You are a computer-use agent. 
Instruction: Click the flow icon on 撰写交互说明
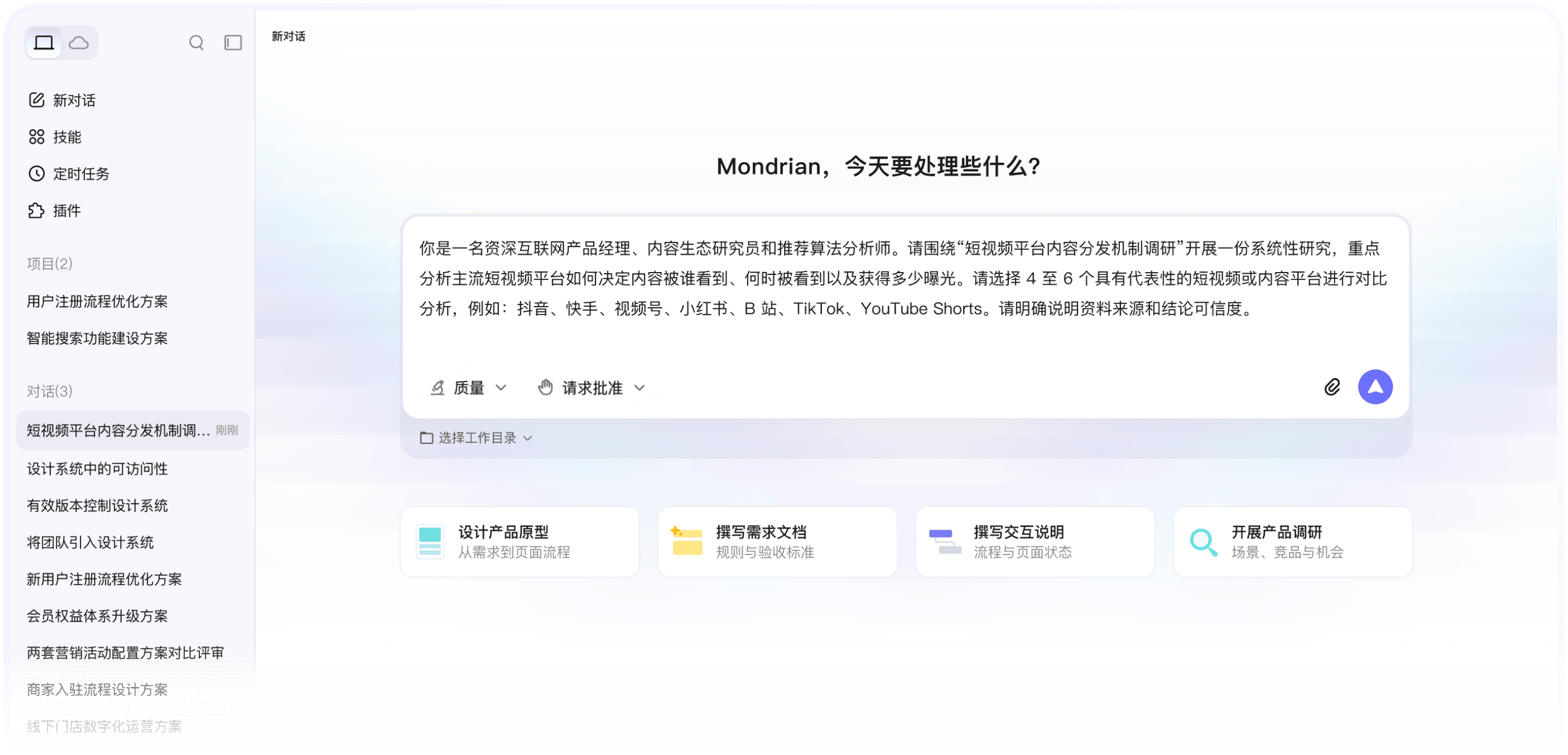coord(945,541)
